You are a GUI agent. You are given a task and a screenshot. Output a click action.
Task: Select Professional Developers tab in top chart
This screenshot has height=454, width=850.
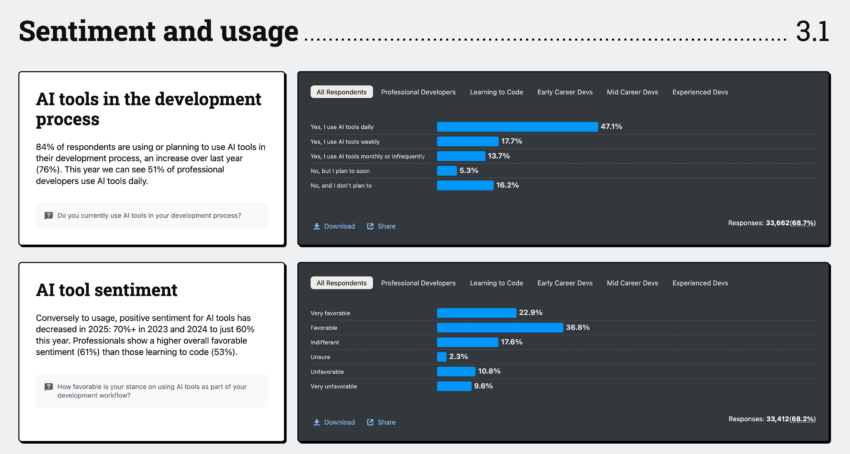pyautogui.click(x=418, y=92)
